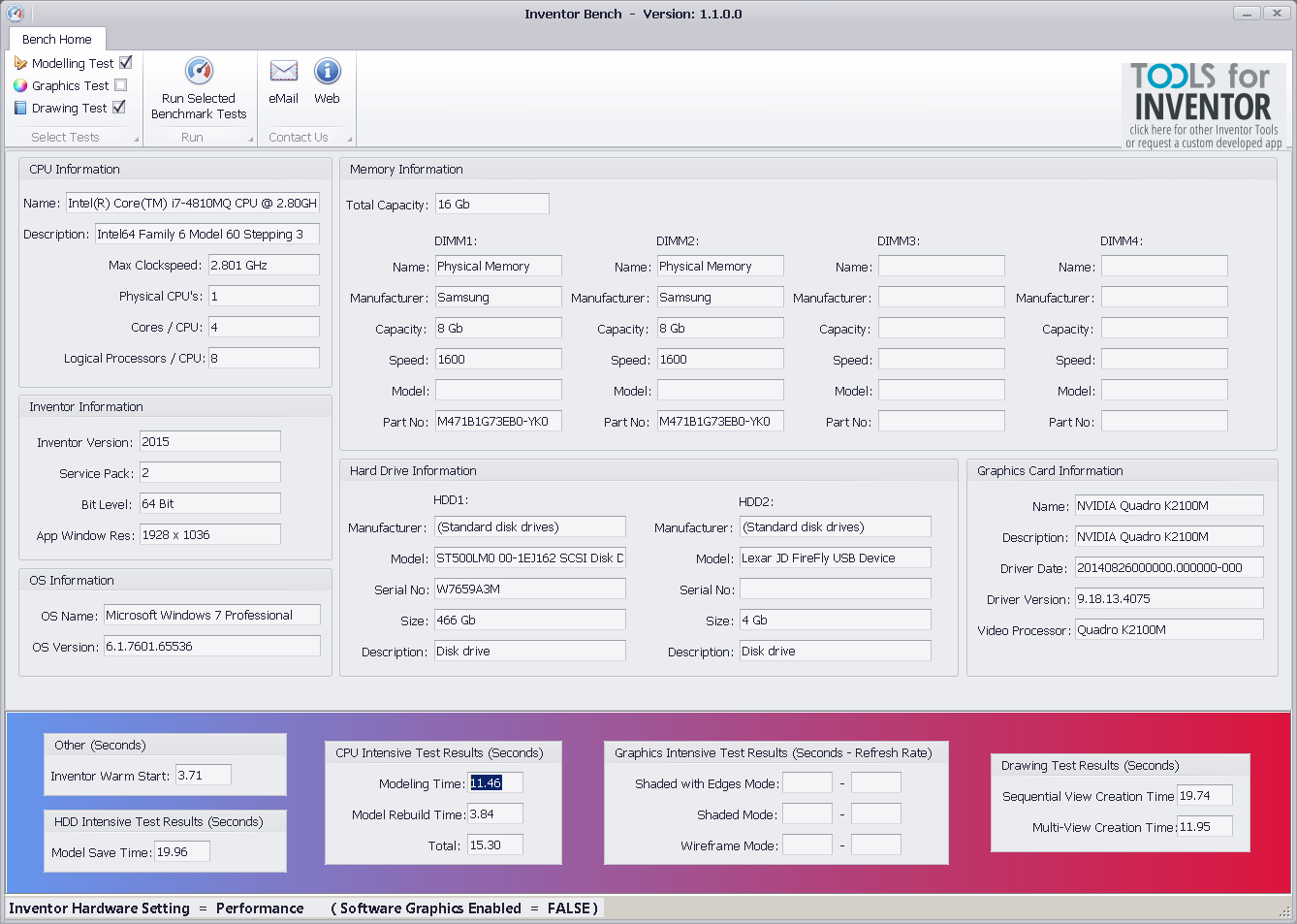Open the Web info icon
Screen dimensions: 1297x924
click(x=328, y=71)
